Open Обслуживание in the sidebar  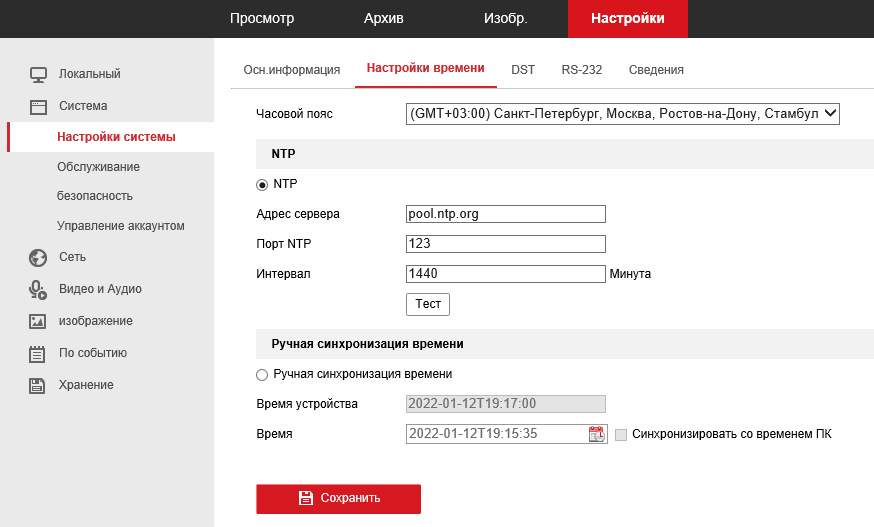coord(98,167)
